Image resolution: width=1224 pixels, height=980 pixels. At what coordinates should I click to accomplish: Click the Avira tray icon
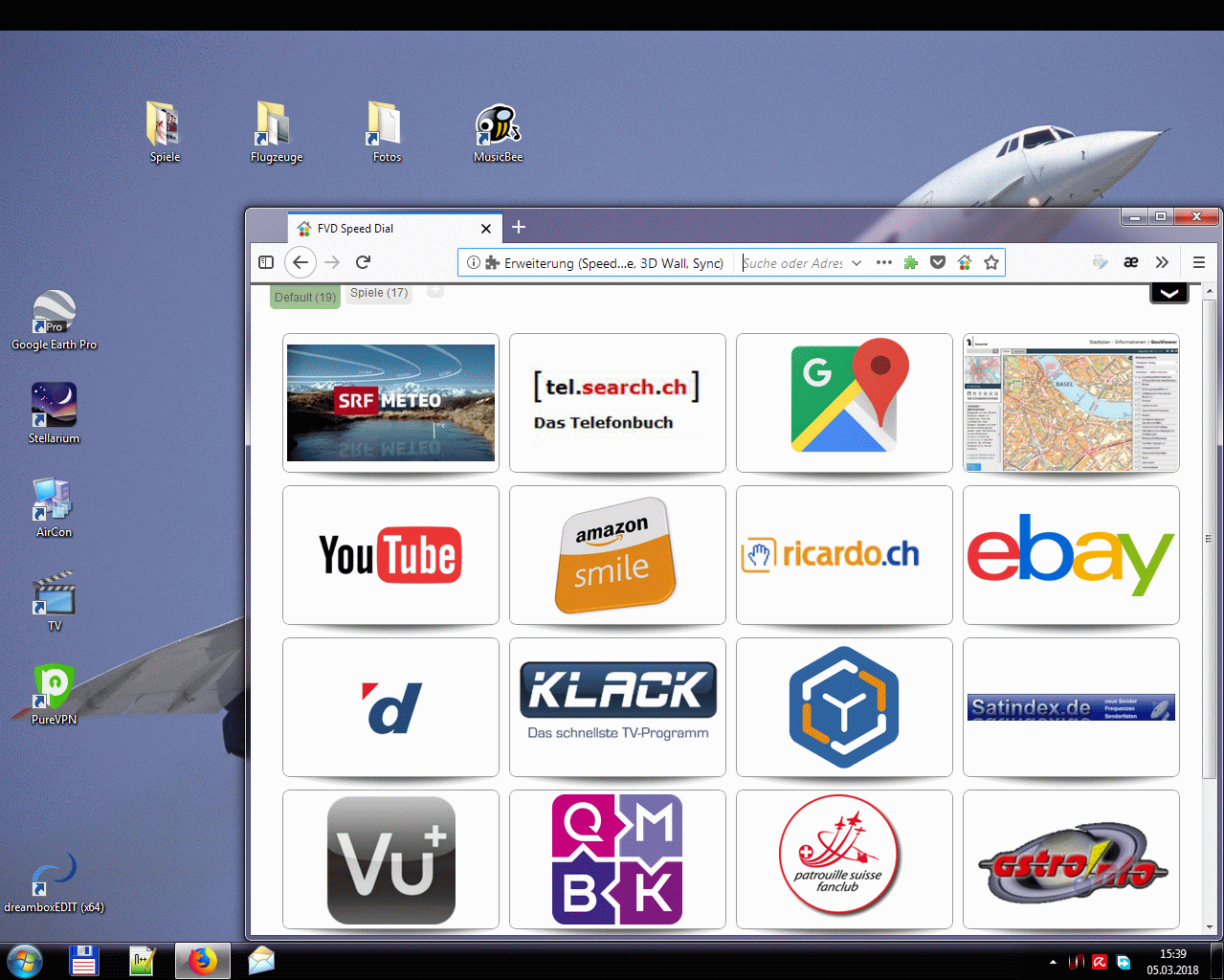point(1101,962)
